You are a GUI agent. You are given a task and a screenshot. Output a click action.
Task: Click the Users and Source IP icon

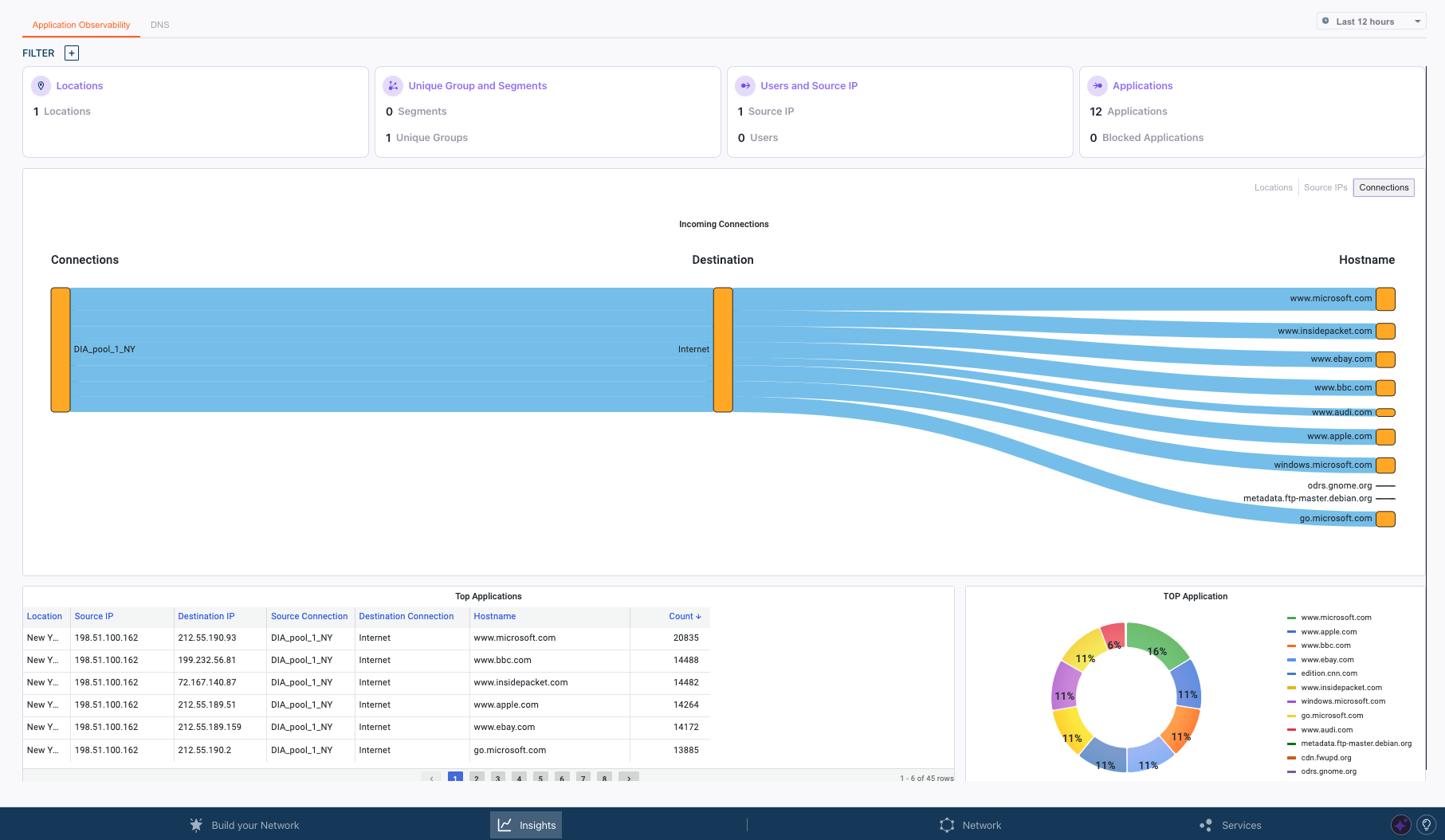[745, 86]
